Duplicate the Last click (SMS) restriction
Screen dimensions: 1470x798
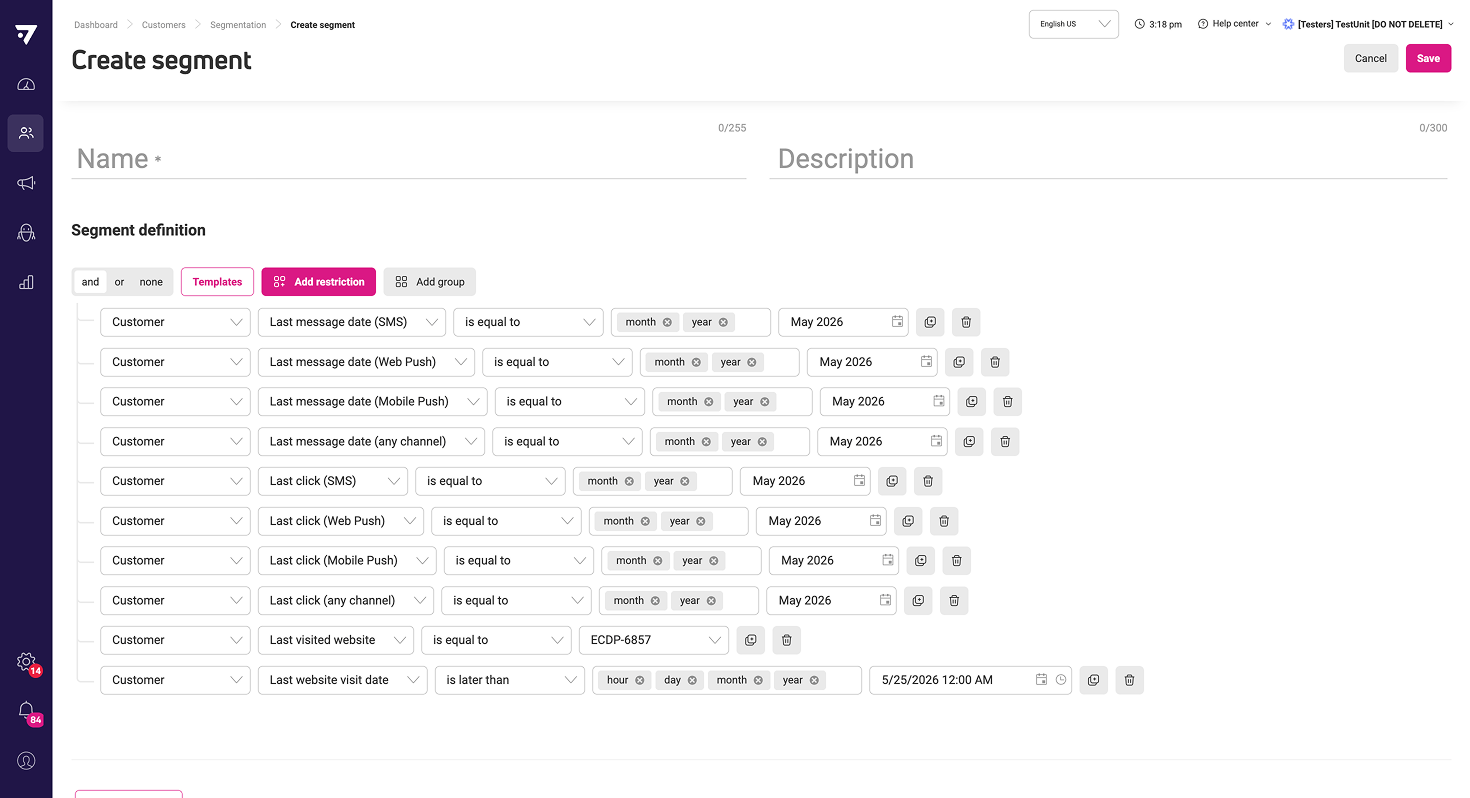[x=892, y=481]
